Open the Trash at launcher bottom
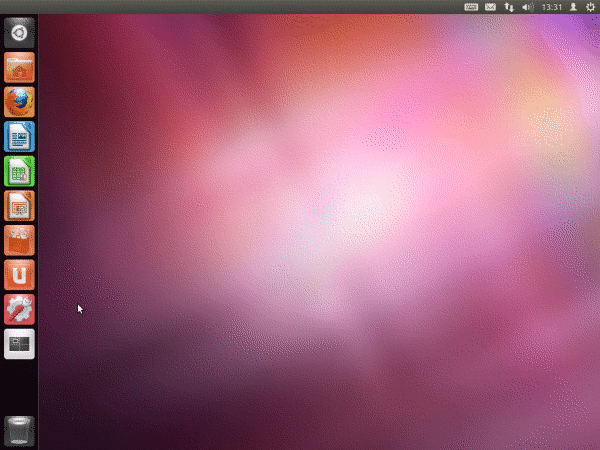The height and width of the screenshot is (450, 600). click(19, 430)
